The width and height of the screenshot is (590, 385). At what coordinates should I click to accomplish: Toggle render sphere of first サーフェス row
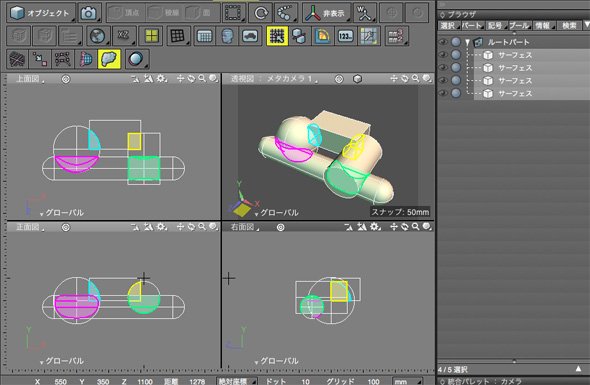(x=456, y=55)
